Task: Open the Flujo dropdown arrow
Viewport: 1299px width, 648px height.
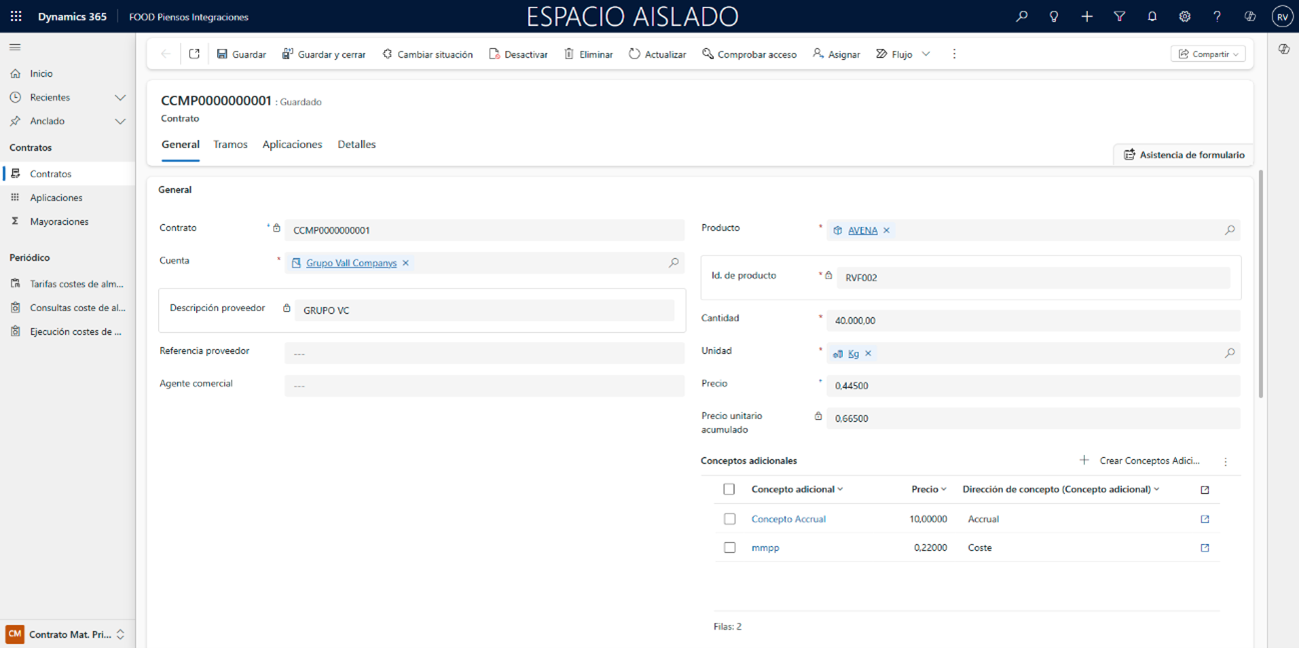Action: click(x=926, y=54)
